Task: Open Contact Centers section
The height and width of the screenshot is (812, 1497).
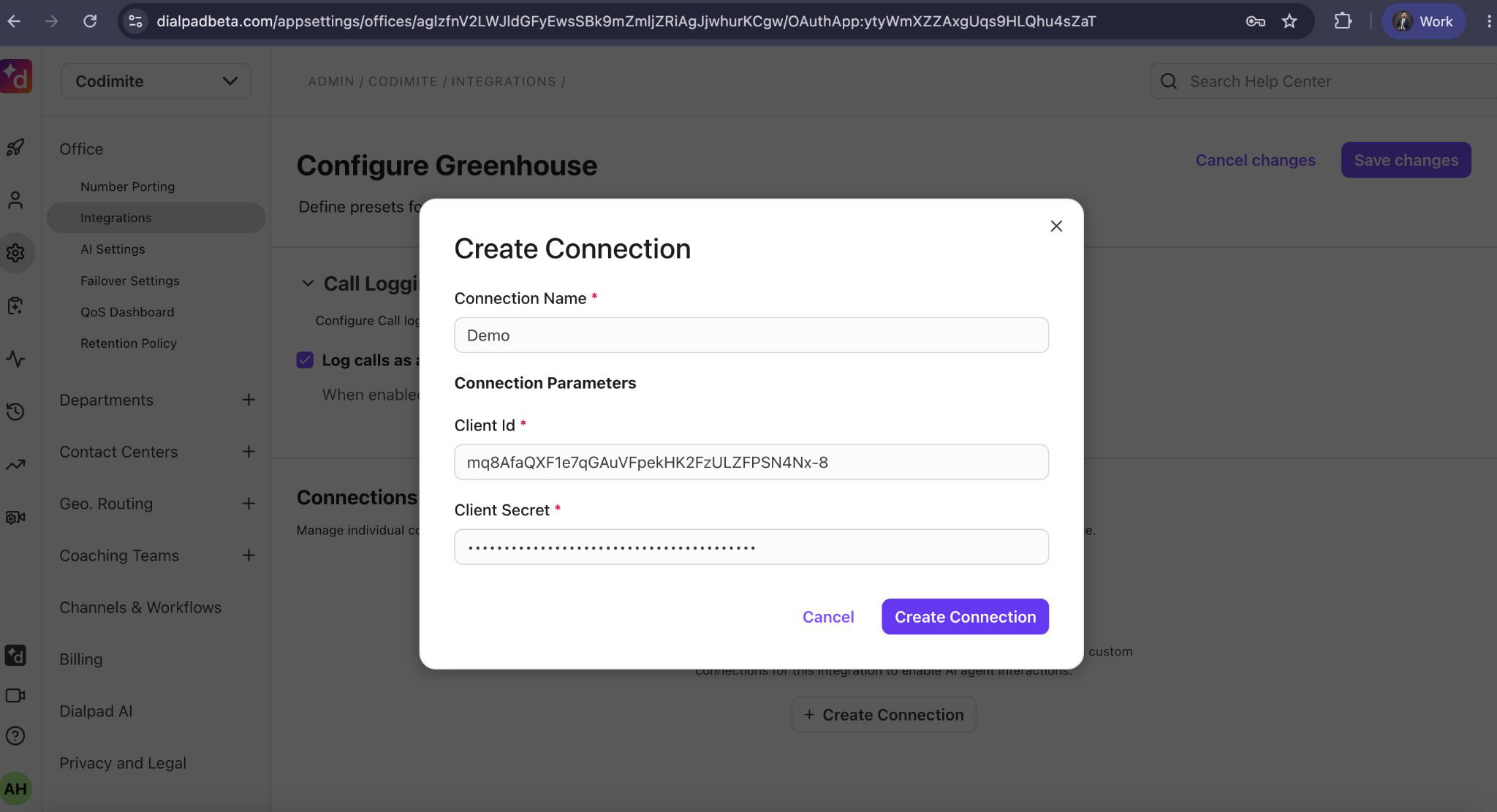Action: coord(118,452)
